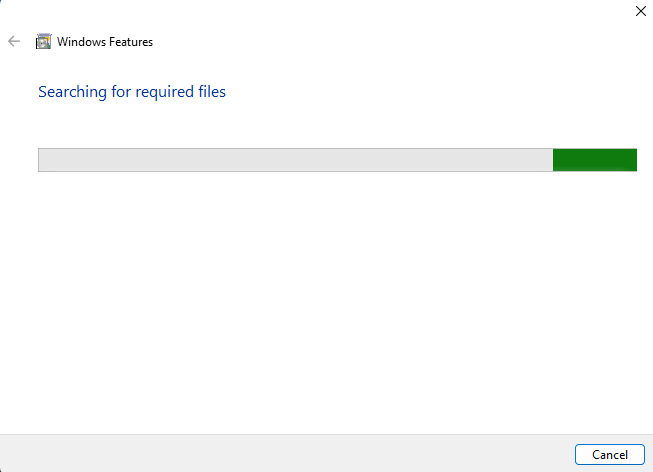The width and height of the screenshot is (653, 472).
Task: Click the far end of the green progress block
Action: pos(634,160)
